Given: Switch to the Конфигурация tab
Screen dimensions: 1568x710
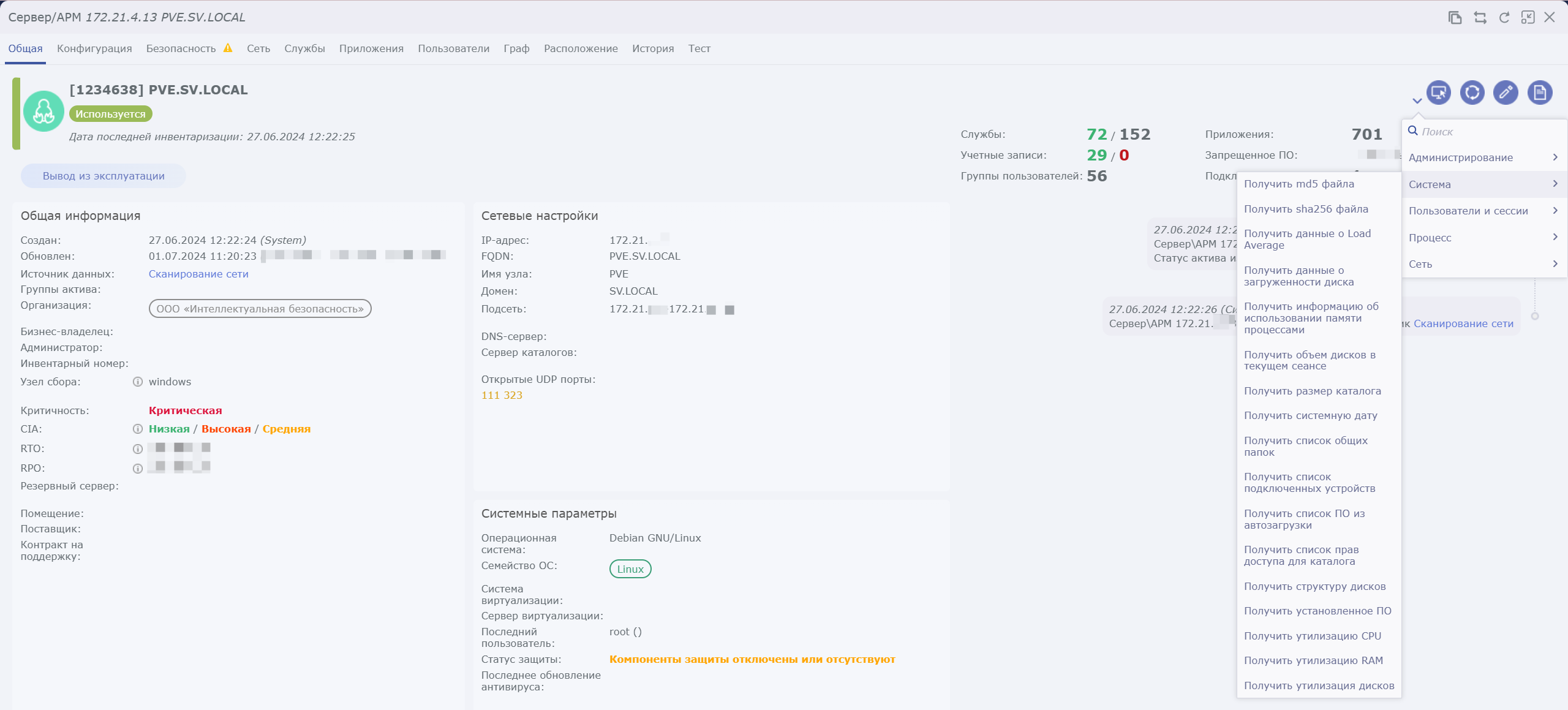Looking at the screenshot, I should (94, 48).
